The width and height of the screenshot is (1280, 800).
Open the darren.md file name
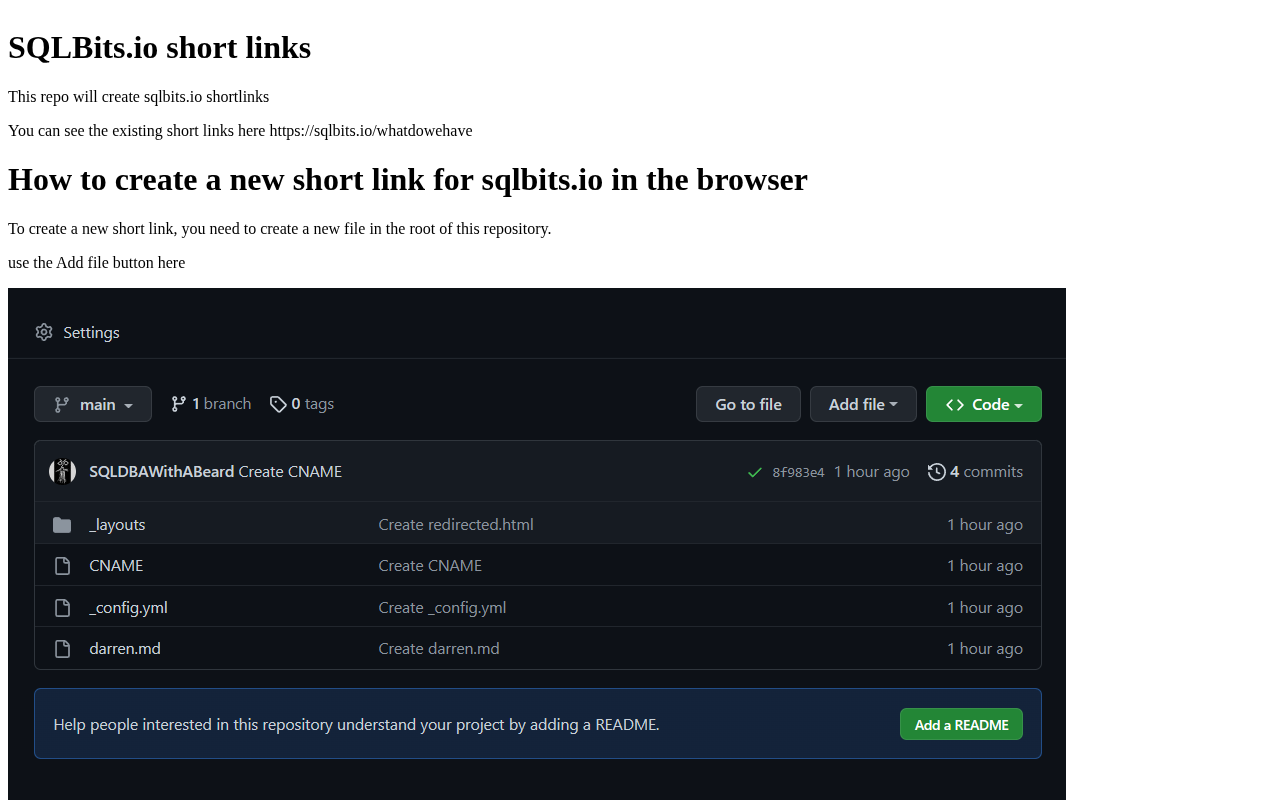(125, 648)
